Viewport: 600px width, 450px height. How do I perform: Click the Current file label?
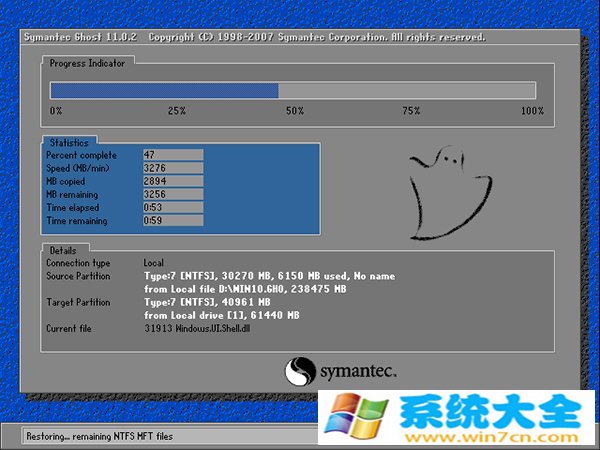(x=68, y=328)
